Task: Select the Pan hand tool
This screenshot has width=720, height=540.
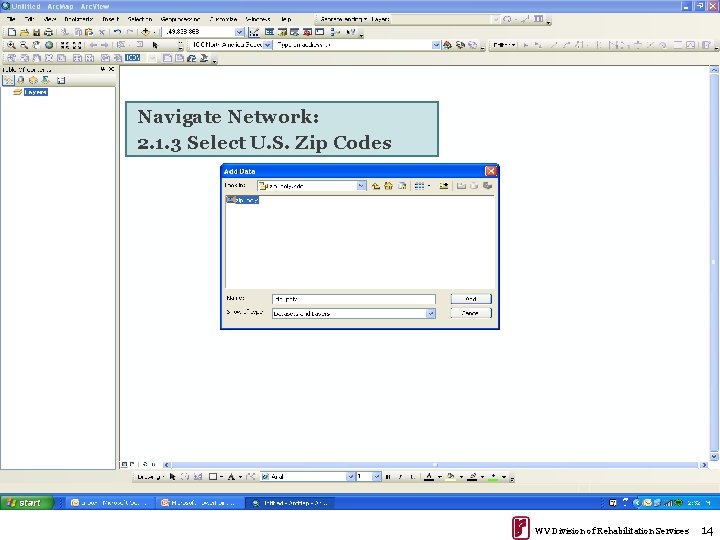Action: 36,45
